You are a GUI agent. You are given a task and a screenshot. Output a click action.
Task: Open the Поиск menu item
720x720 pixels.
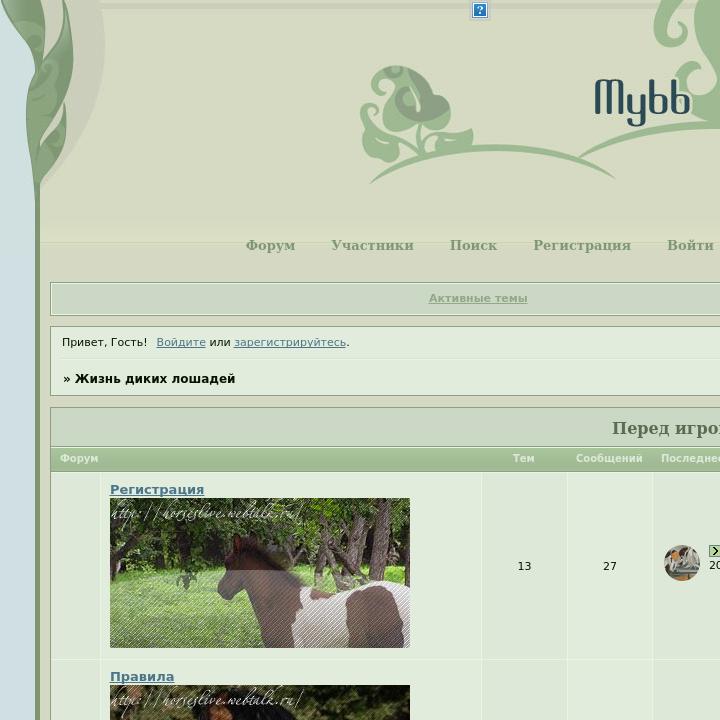473,245
